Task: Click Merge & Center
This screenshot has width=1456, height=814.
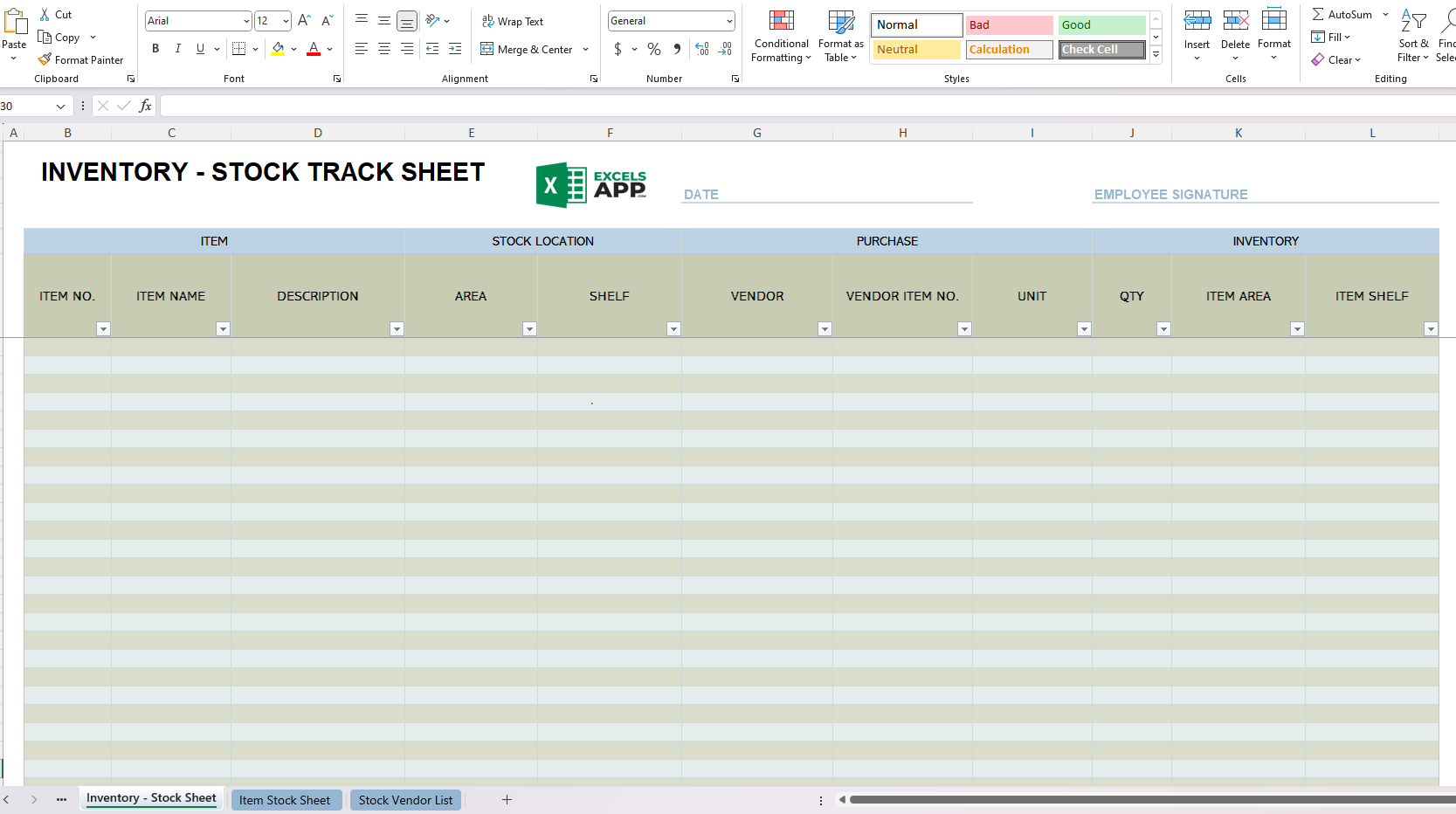Action: point(528,50)
